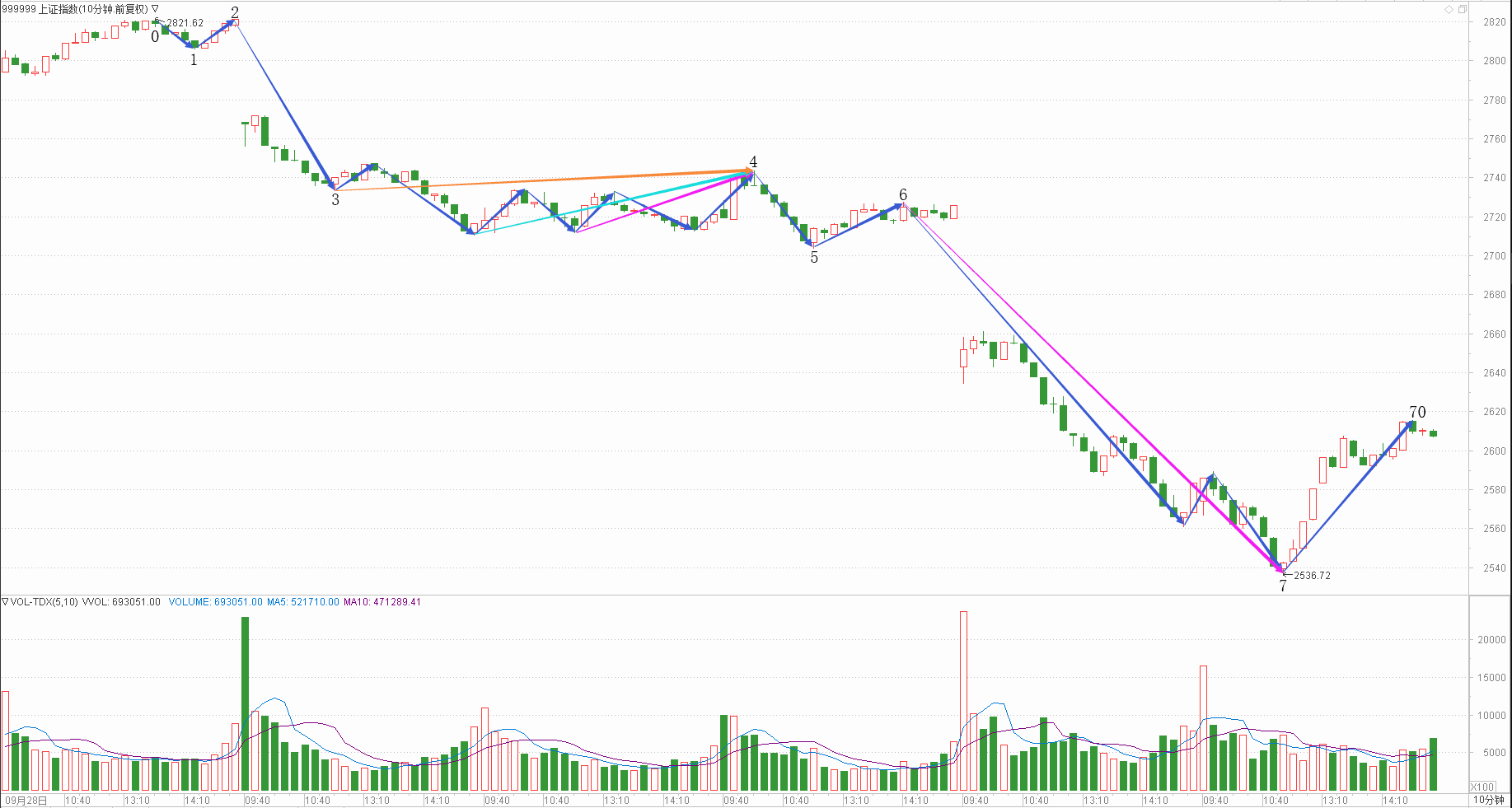Click the 2821.62 high price marker
Screen dimensions: 1512x808
(185, 23)
